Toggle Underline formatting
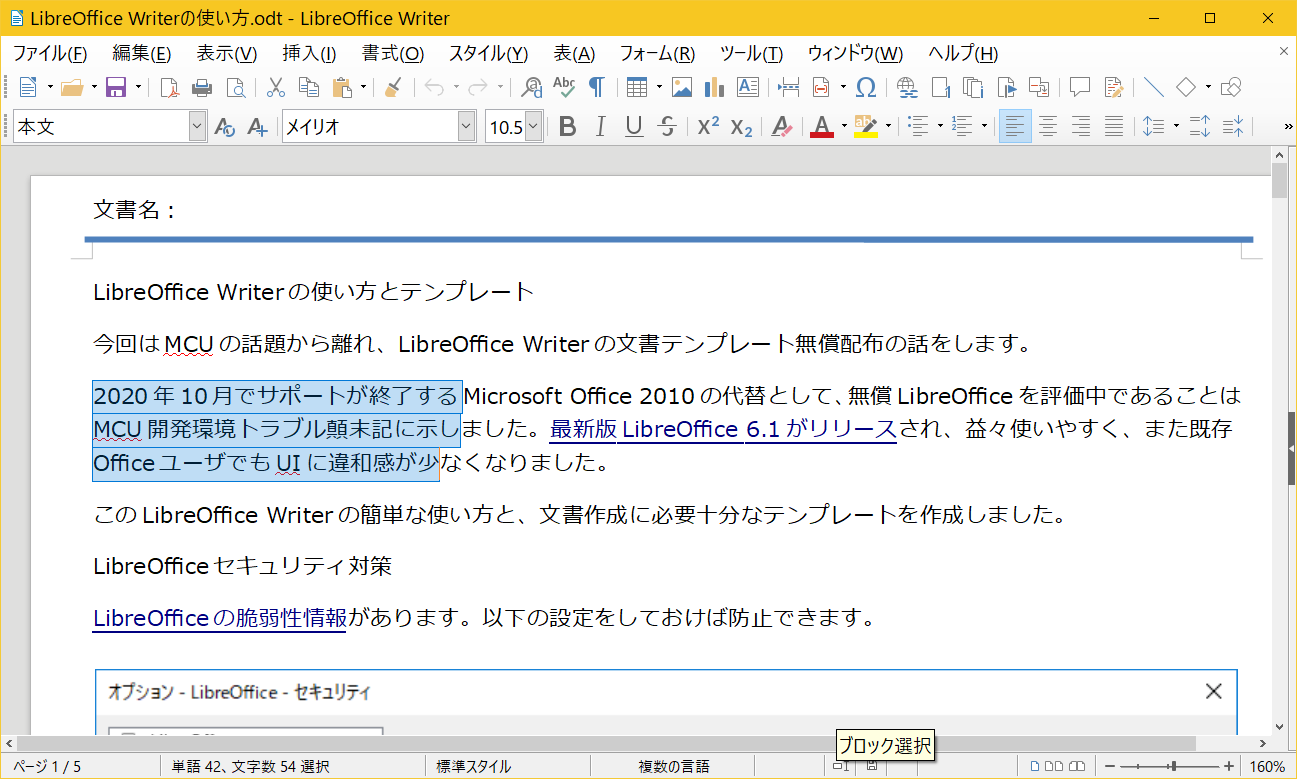Screen dimensions: 1300x779 tap(634, 127)
